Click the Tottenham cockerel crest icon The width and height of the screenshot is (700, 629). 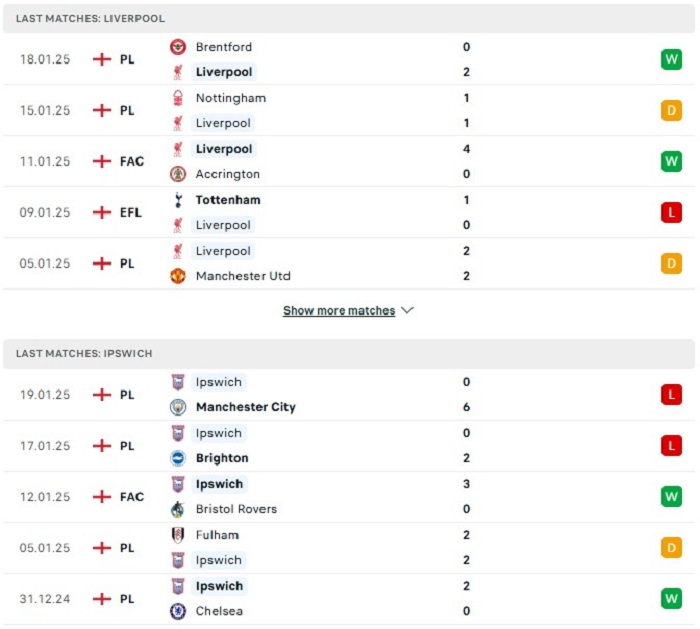click(178, 200)
